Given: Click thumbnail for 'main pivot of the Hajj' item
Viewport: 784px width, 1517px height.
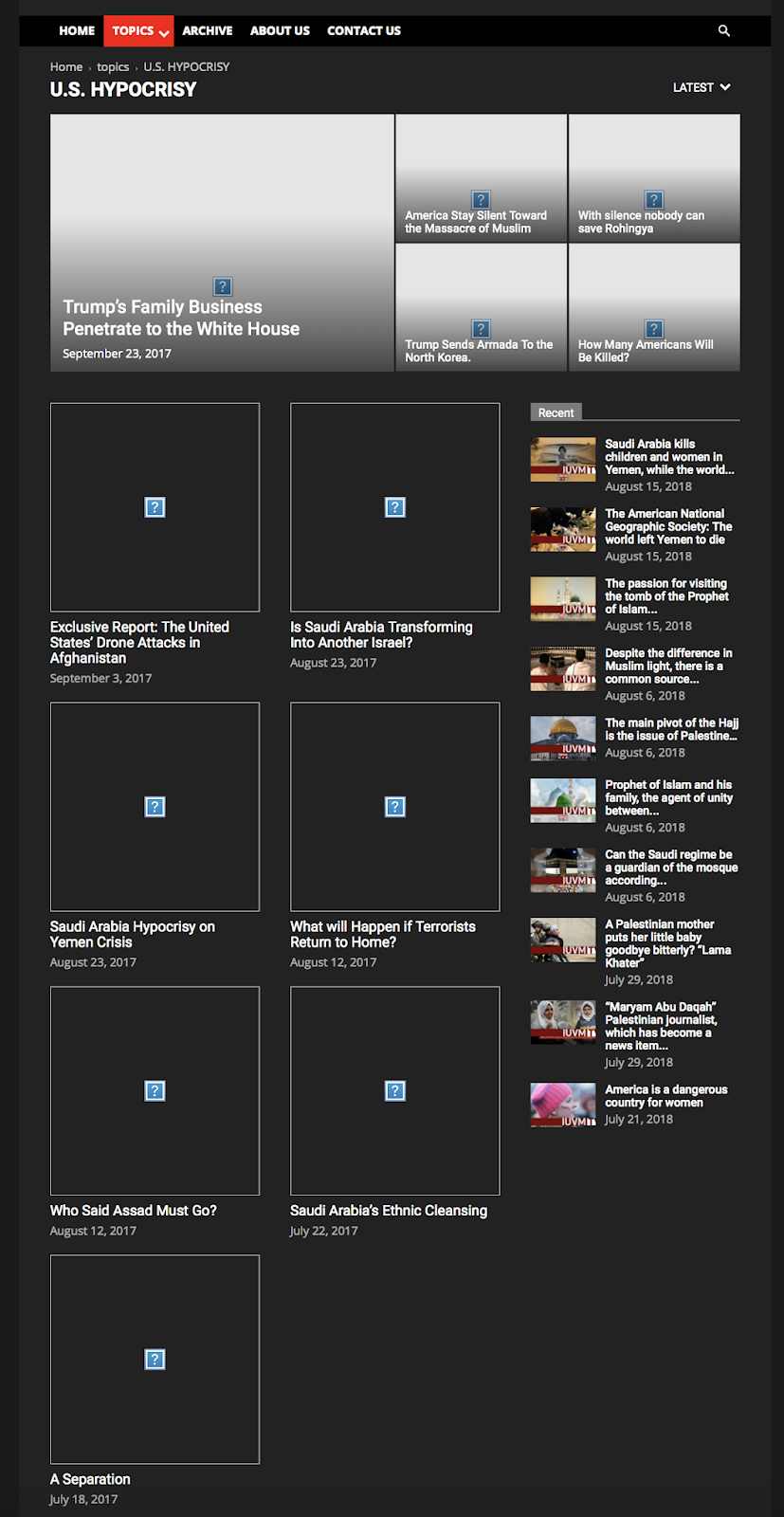Looking at the screenshot, I should [563, 739].
